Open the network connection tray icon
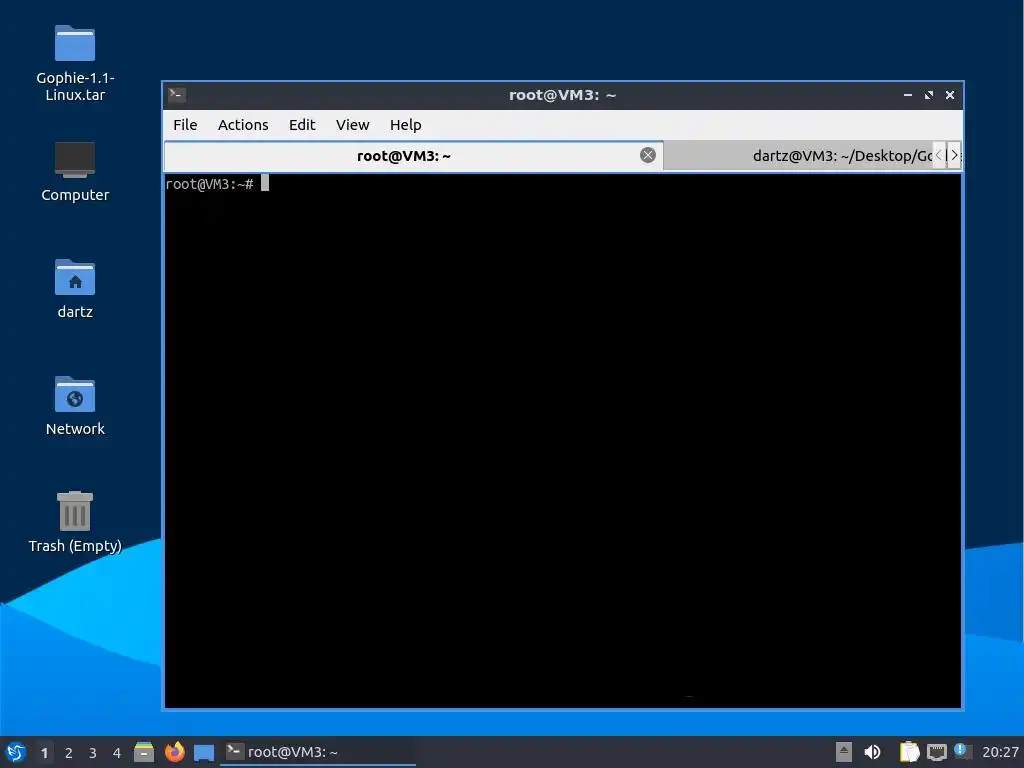This screenshot has height=768, width=1024. (937, 752)
